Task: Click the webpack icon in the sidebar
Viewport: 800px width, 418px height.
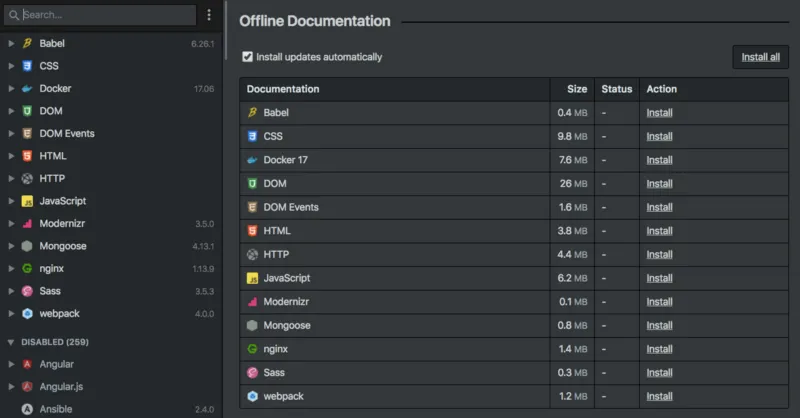Action: point(27,313)
